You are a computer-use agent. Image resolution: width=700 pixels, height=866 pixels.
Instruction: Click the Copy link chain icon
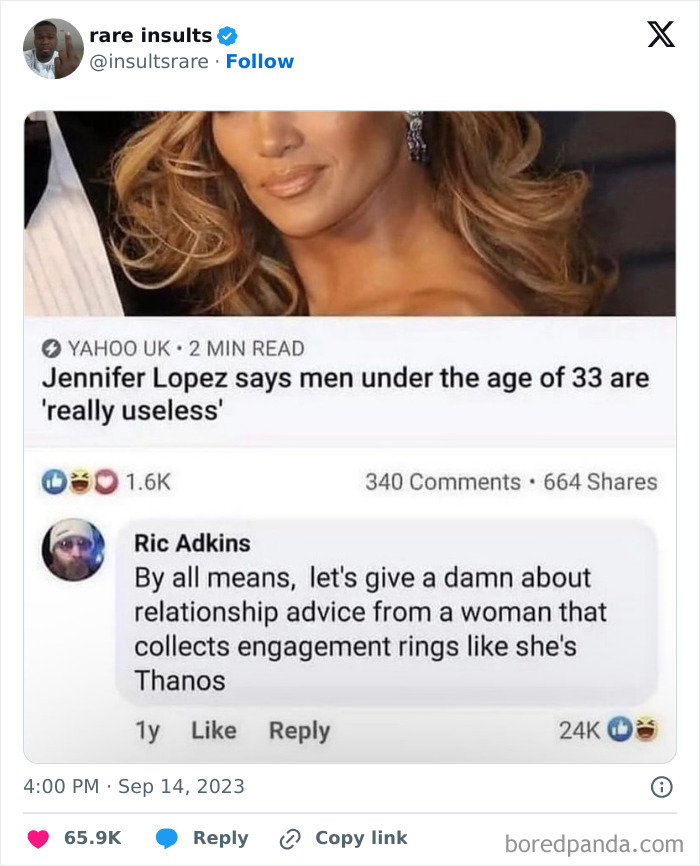[290, 839]
